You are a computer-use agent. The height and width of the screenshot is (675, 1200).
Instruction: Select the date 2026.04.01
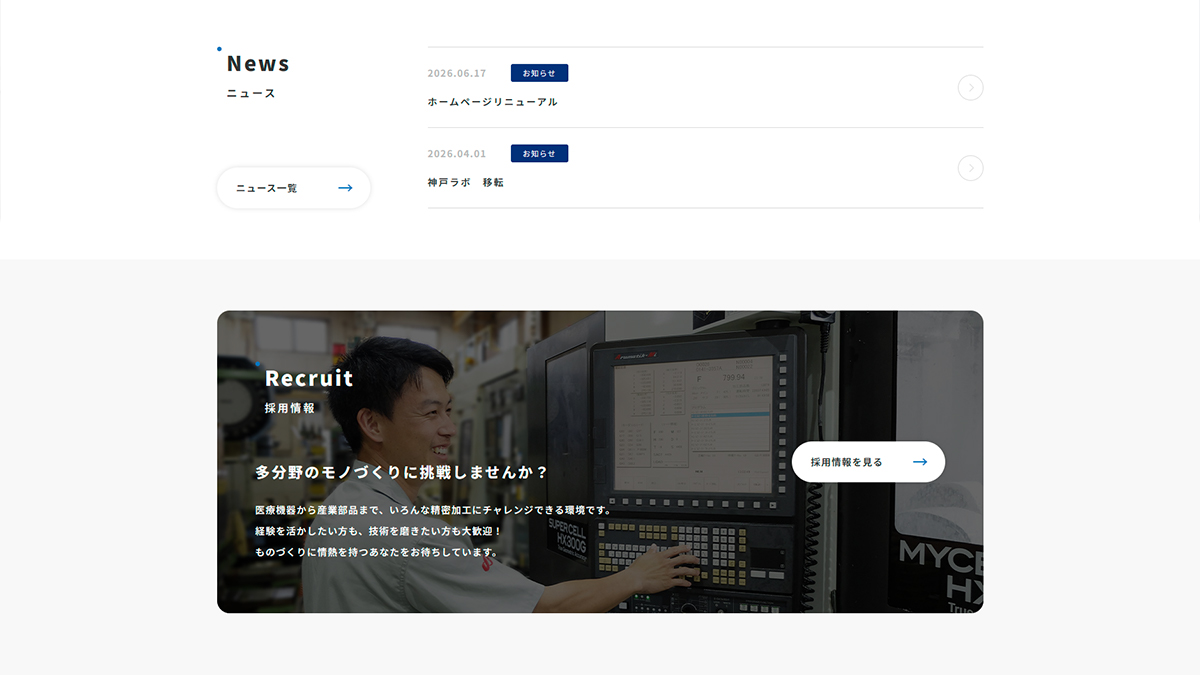point(457,153)
